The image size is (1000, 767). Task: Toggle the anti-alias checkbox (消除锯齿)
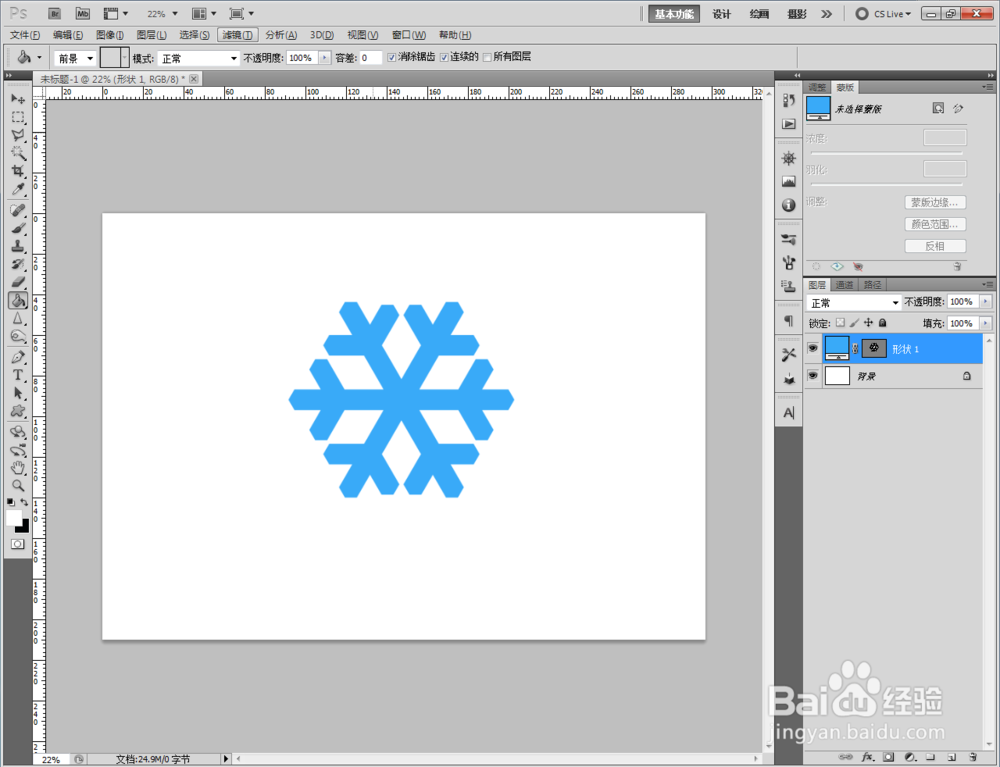[x=392, y=57]
